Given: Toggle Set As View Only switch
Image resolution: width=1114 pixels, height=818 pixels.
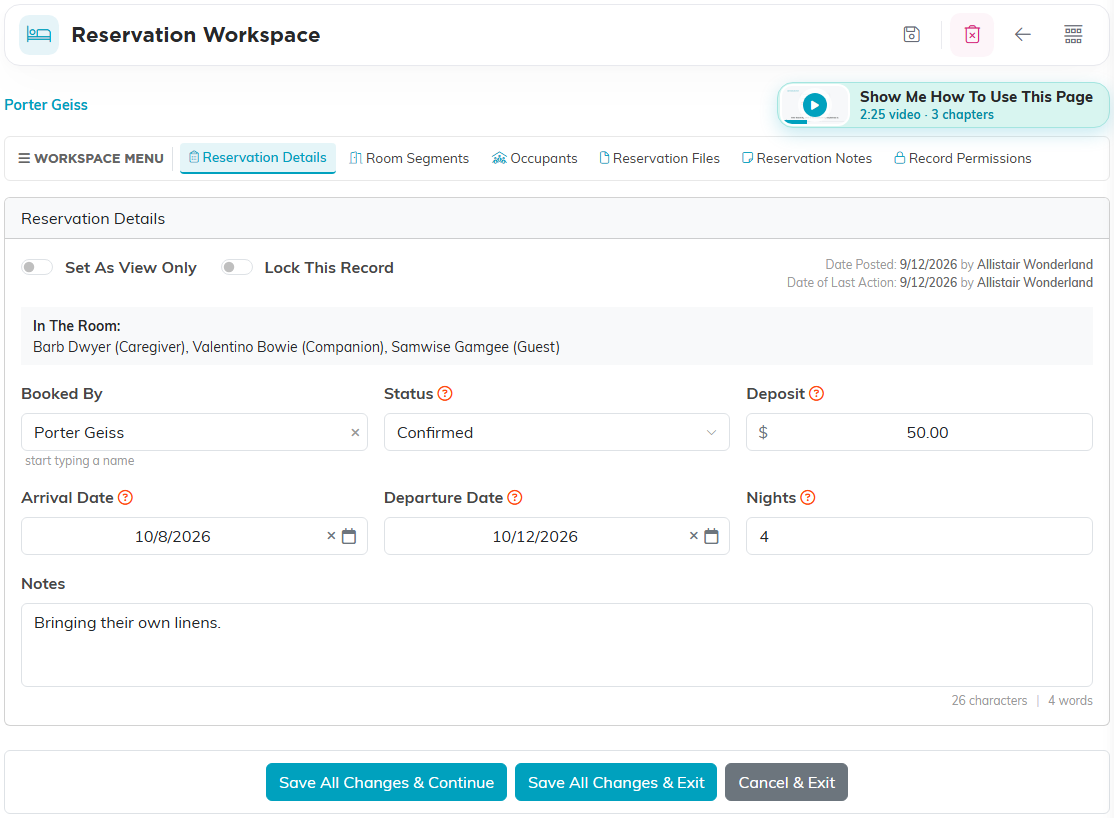Looking at the screenshot, I should click(37, 267).
